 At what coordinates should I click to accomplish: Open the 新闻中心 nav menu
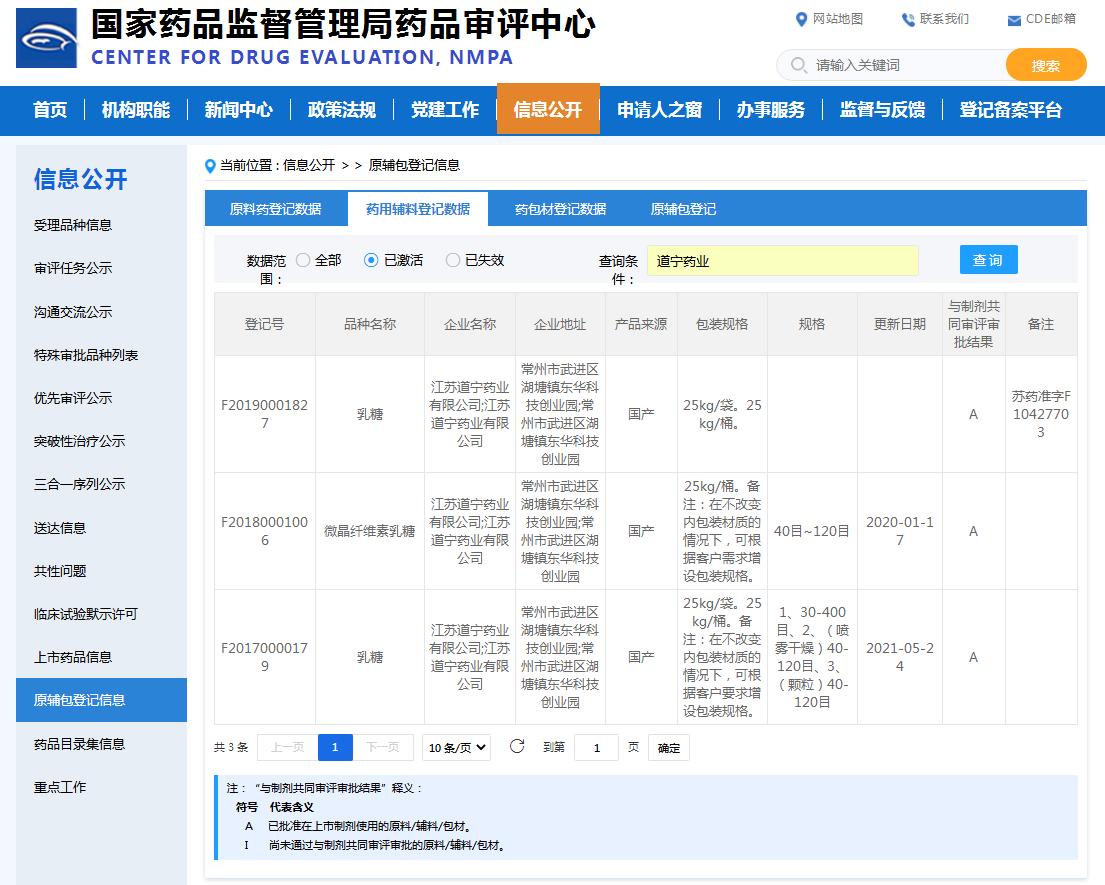[x=238, y=110]
